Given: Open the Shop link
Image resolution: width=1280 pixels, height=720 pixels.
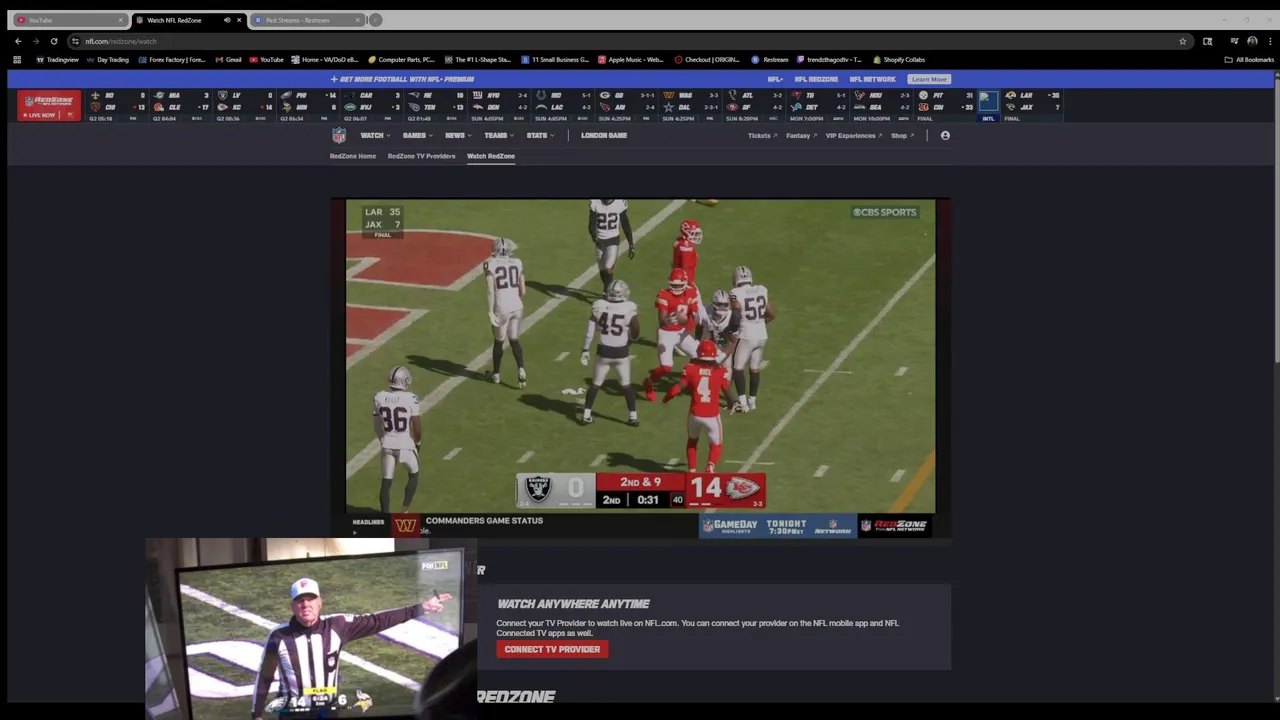Looking at the screenshot, I should (x=902, y=135).
